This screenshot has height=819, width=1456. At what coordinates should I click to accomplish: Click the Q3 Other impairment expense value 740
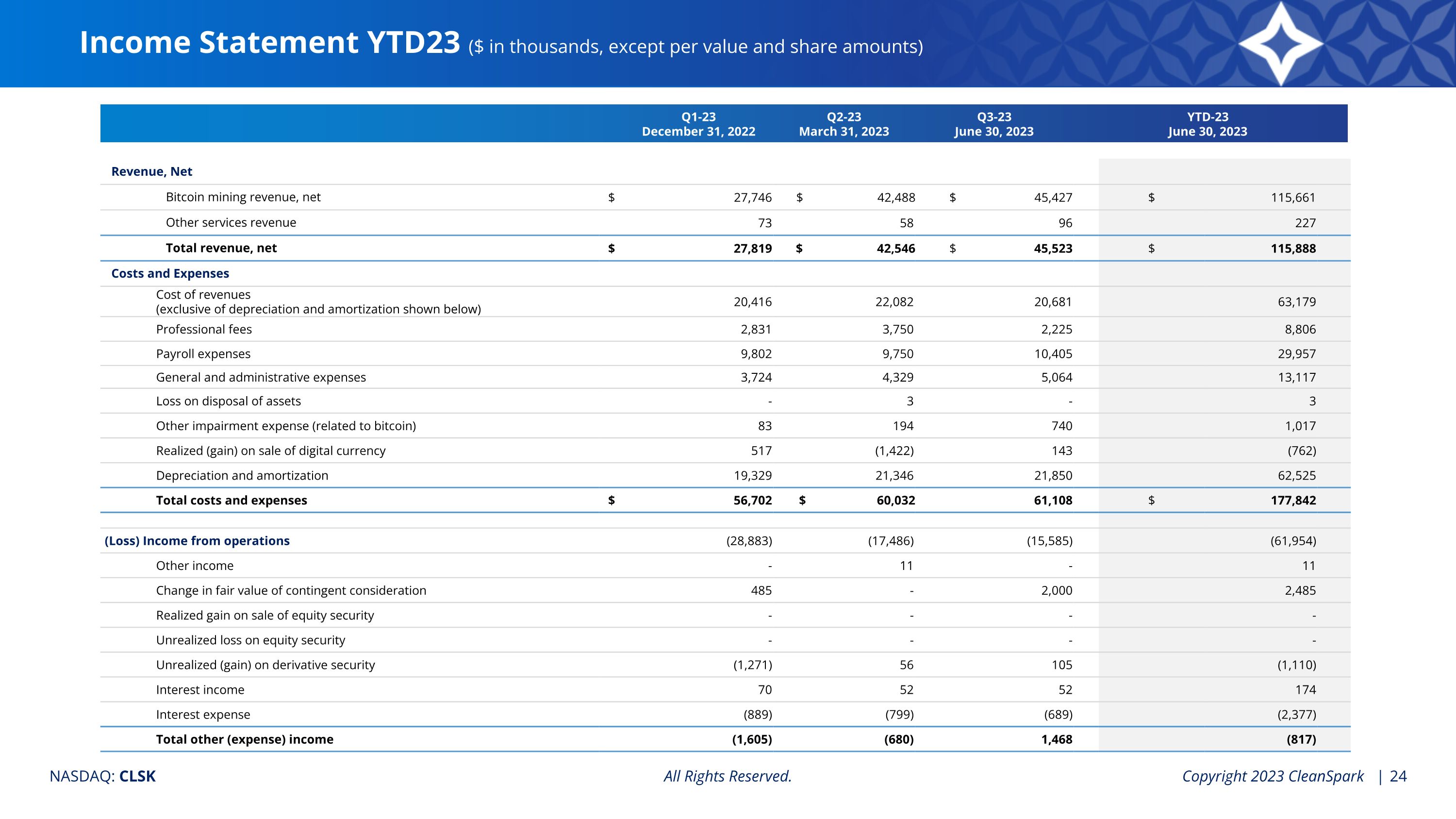click(1061, 426)
